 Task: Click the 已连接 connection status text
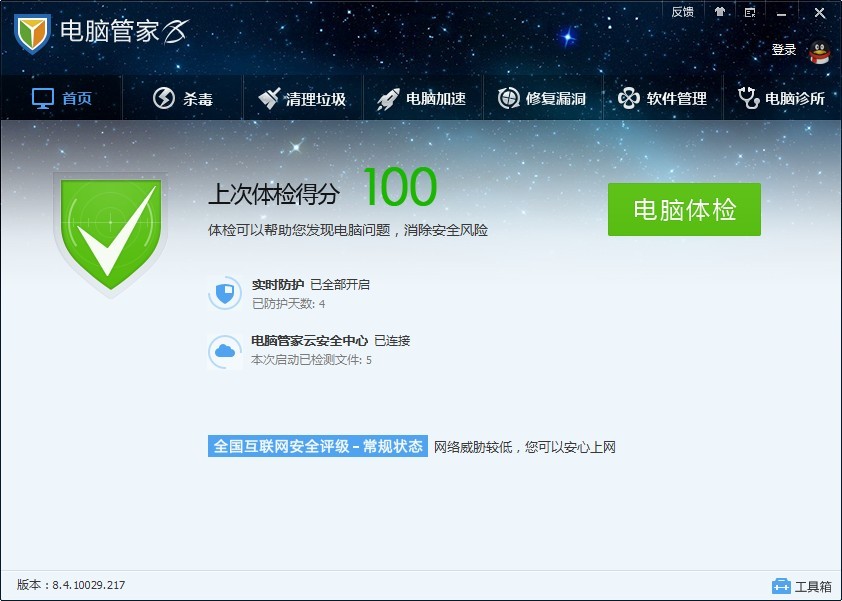392,341
